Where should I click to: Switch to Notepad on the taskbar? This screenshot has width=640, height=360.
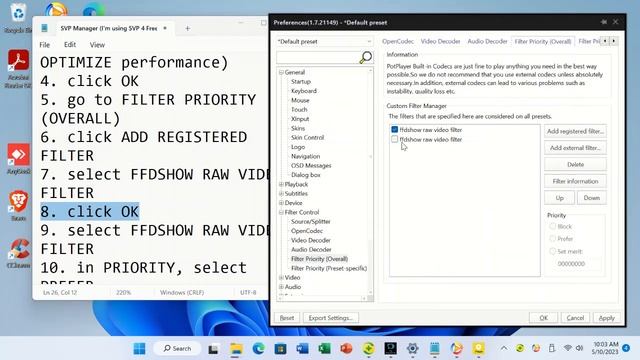tap(434, 349)
